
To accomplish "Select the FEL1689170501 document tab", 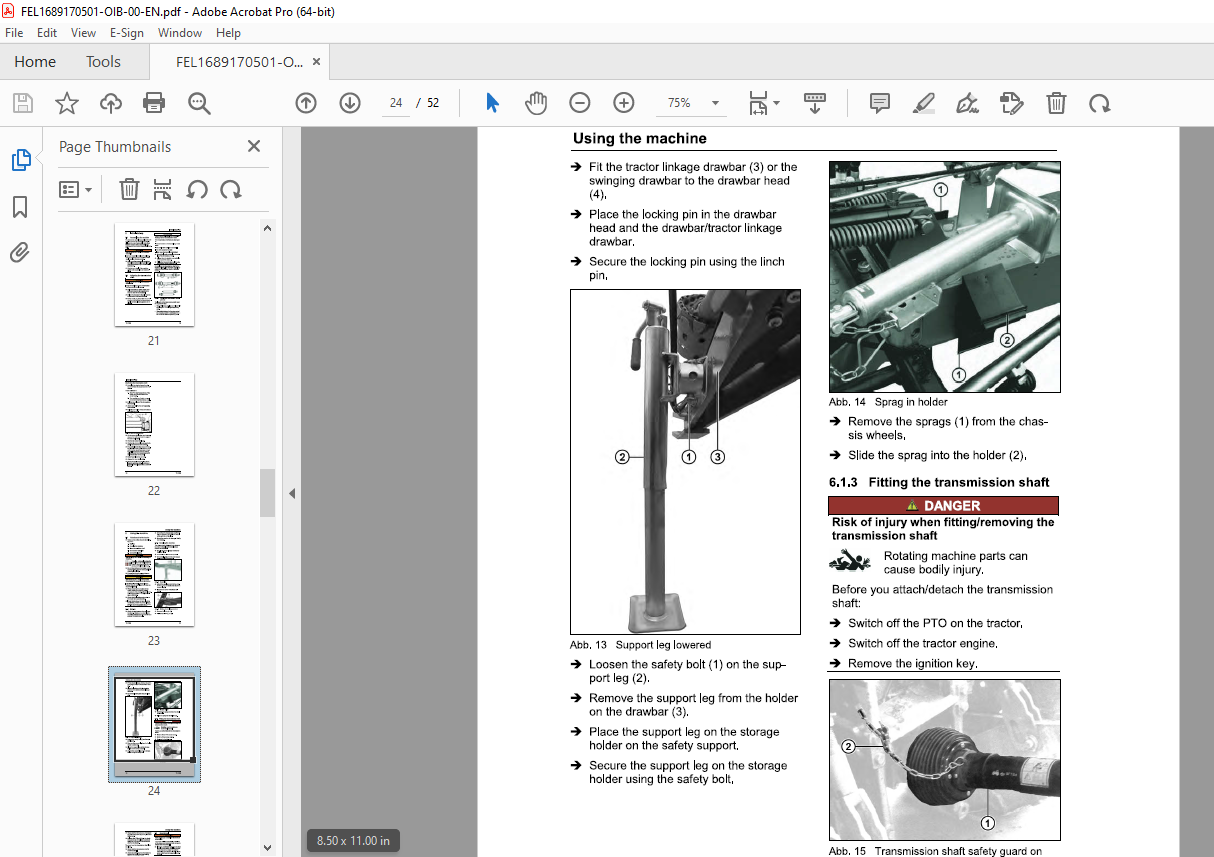I will coord(238,62).
